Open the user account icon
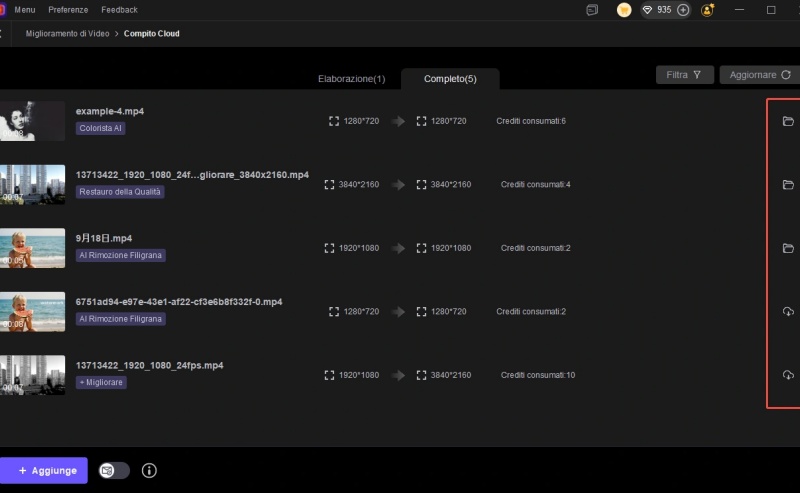 [x=708, y=10]
